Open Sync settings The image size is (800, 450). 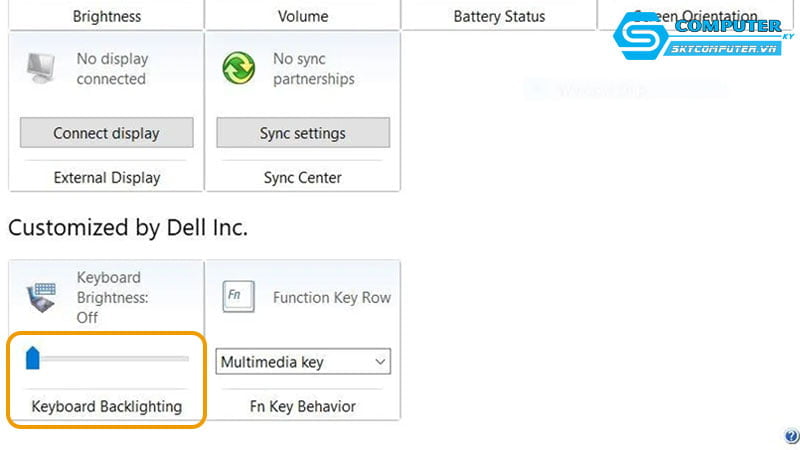tap(302, 133)
